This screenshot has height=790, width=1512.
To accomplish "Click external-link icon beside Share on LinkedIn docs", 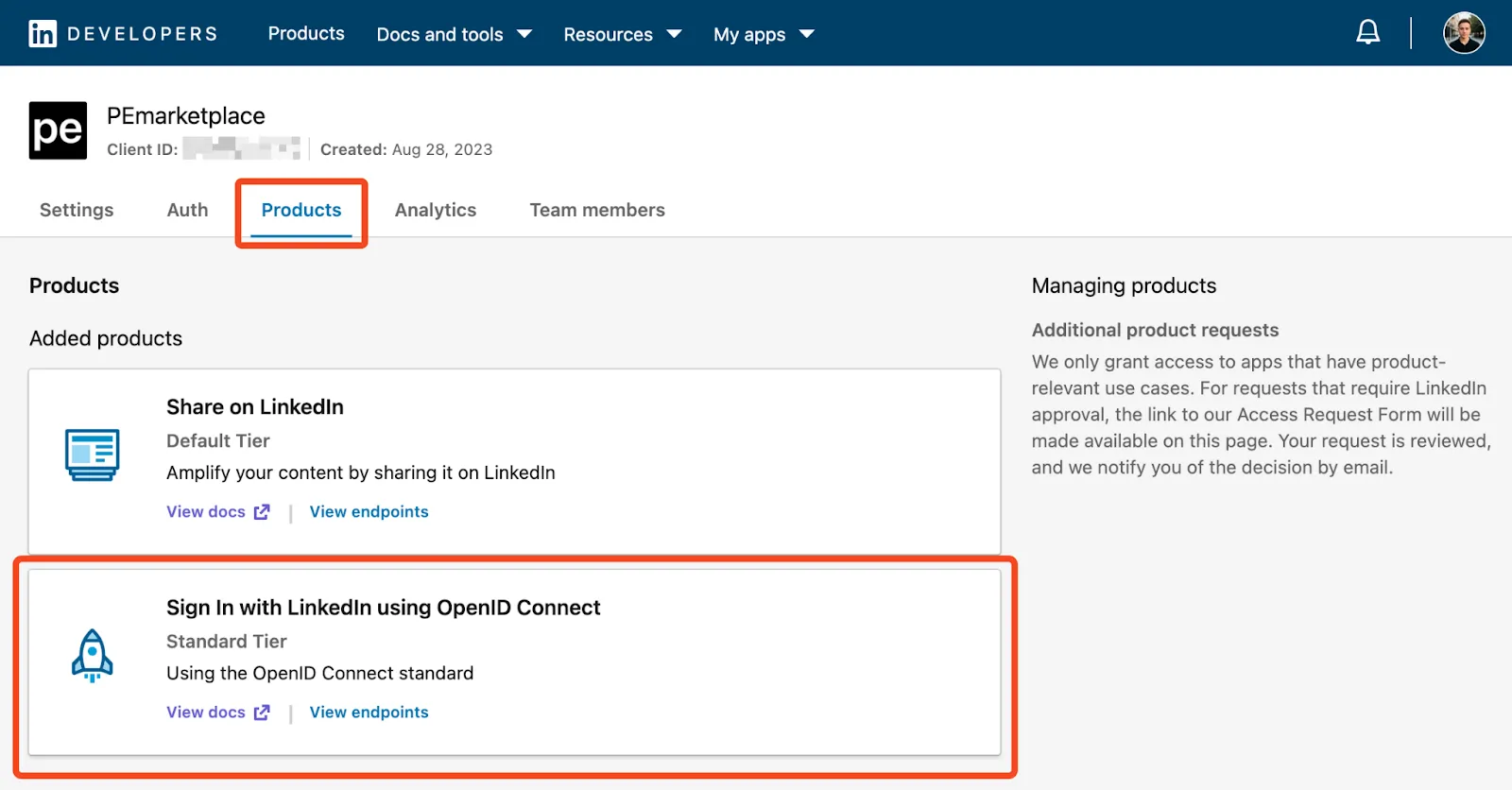I will [262, 512].
